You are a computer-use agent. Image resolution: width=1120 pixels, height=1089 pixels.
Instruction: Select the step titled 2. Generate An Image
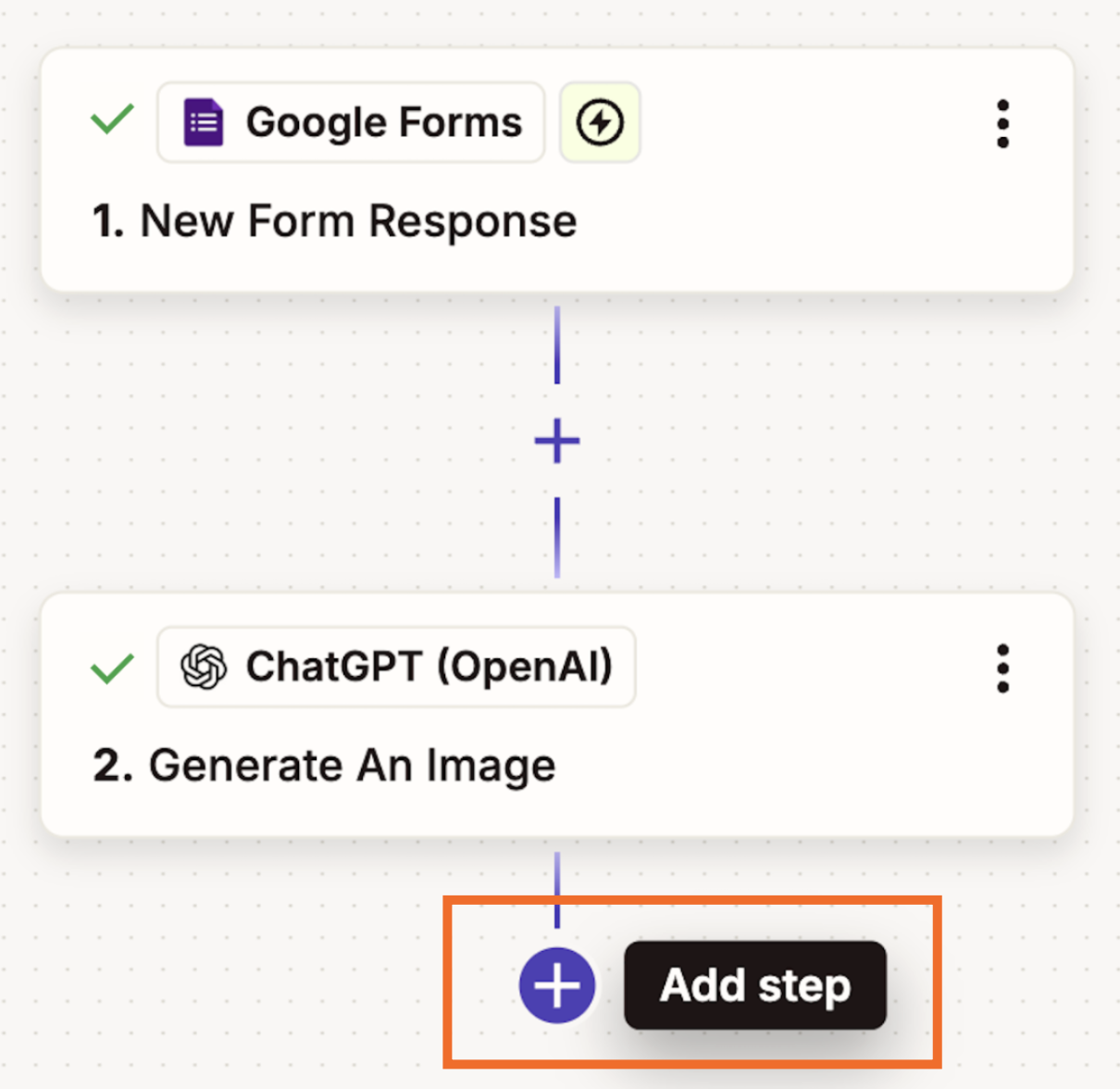click(352, 765)
